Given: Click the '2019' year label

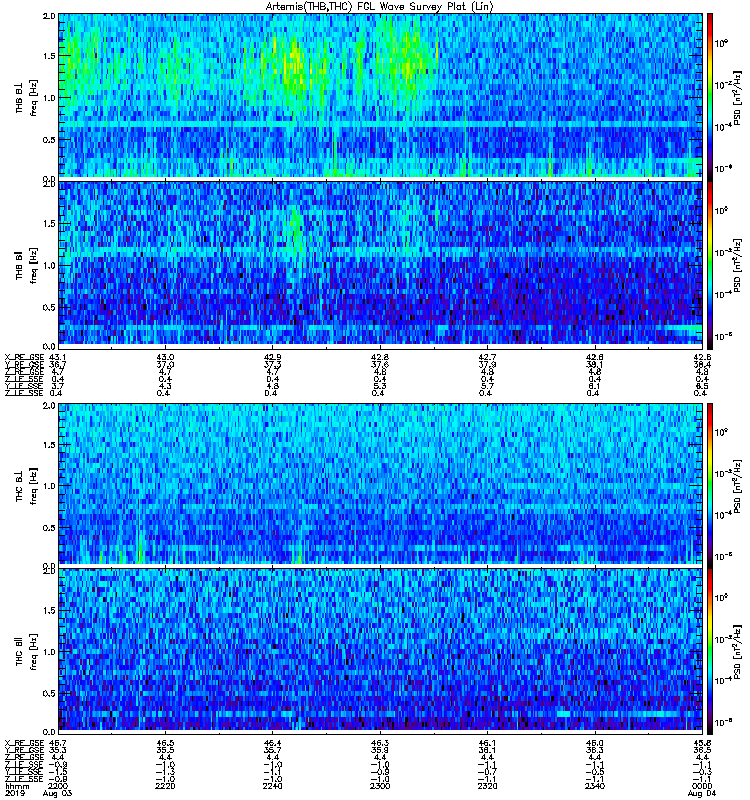Looking at the screenshot, I should (x=14, y=793).
